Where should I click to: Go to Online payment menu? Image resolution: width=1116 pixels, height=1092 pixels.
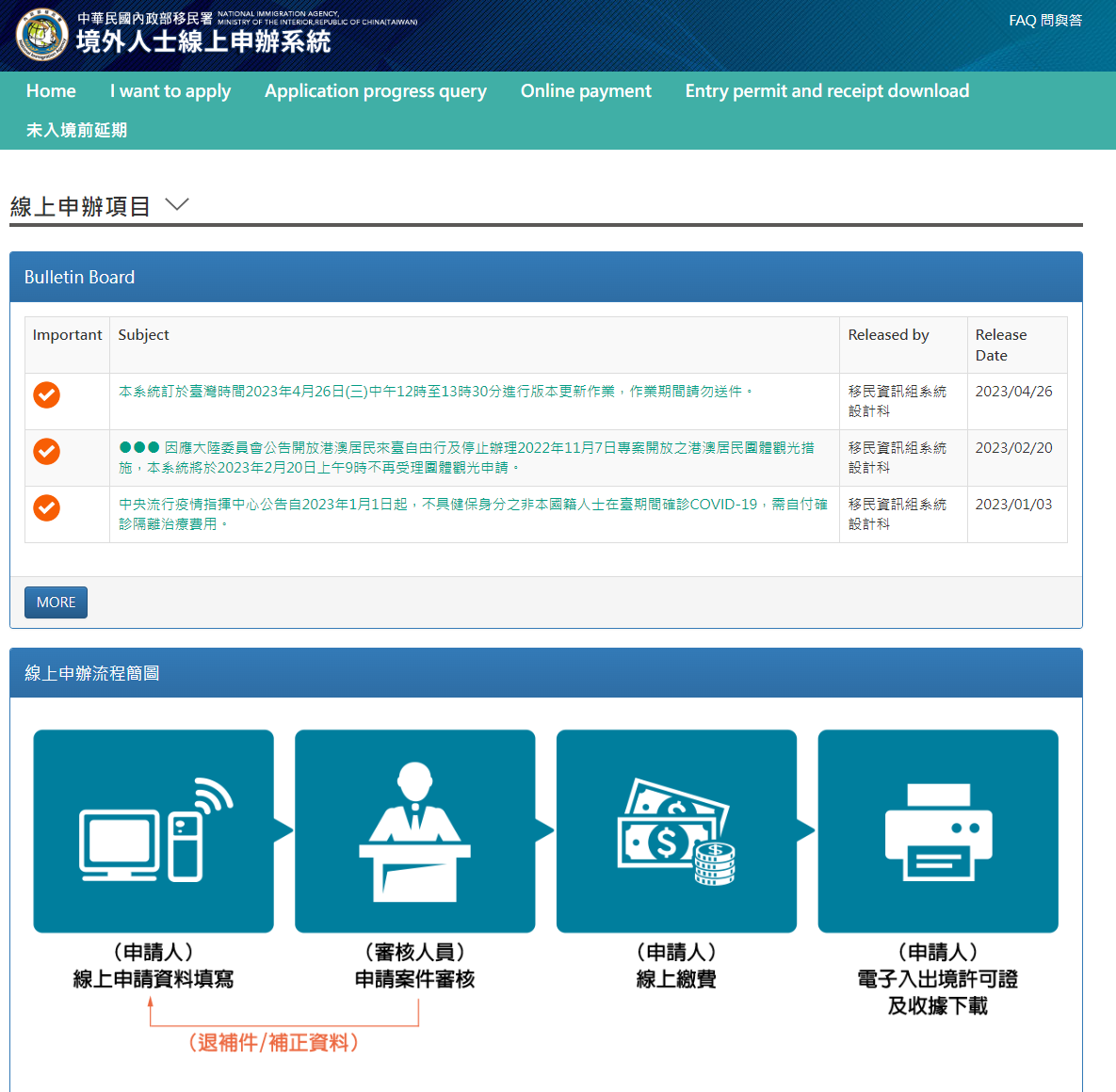pyautogui.click(x=586, y=91)
